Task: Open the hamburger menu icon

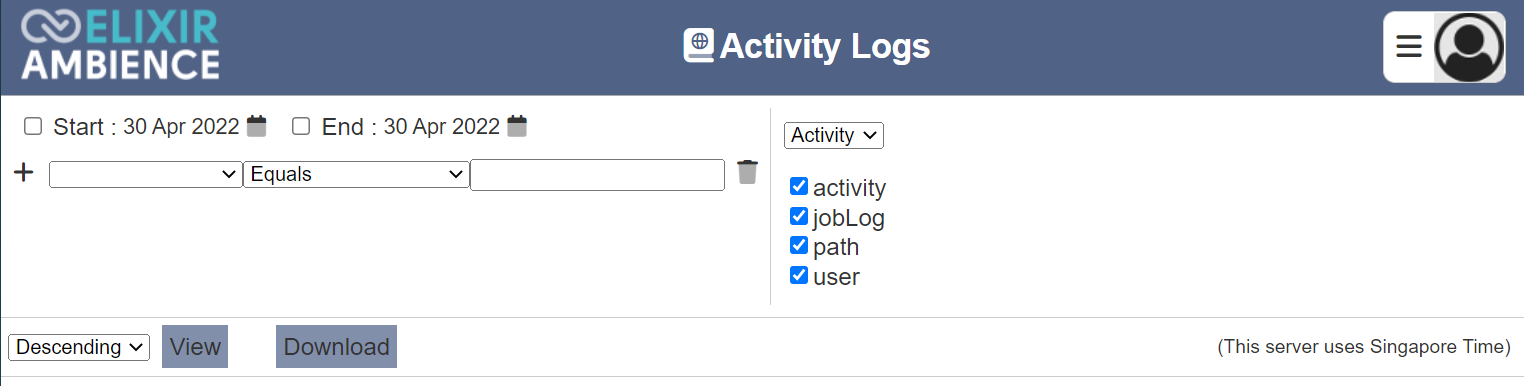Action: click(1409, 46)
